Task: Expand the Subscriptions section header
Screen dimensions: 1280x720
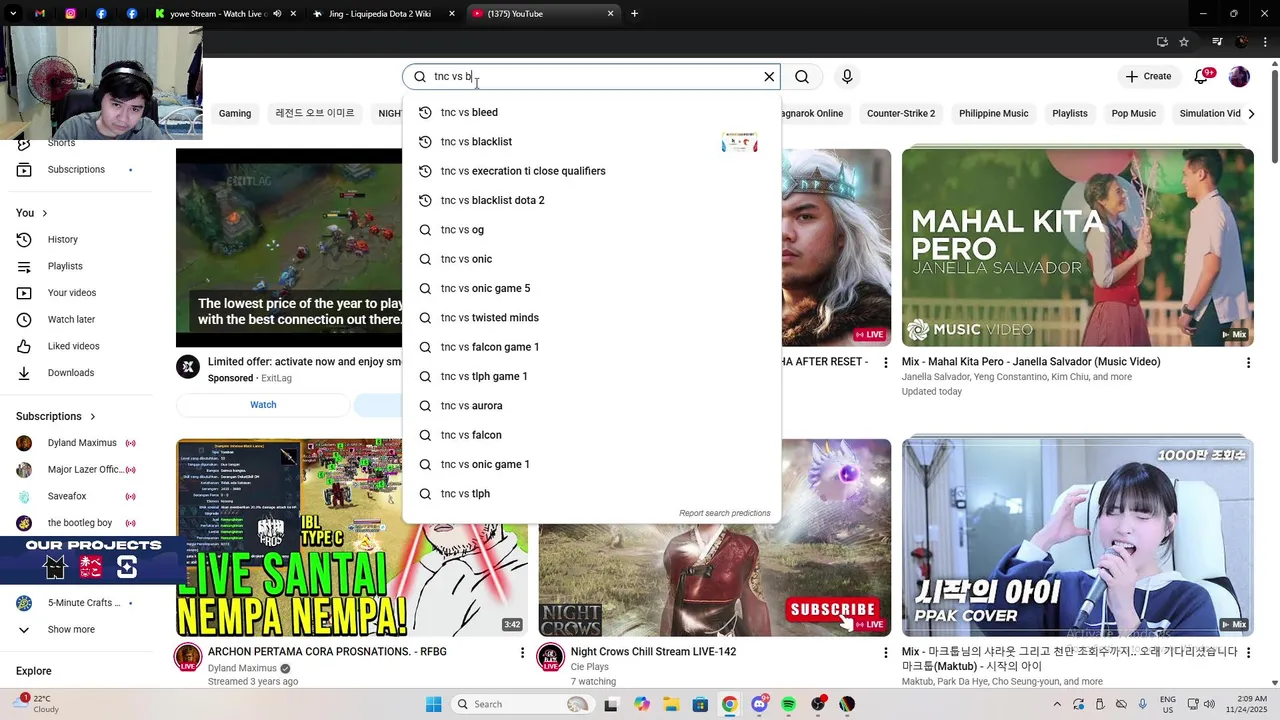Action: 56,417
